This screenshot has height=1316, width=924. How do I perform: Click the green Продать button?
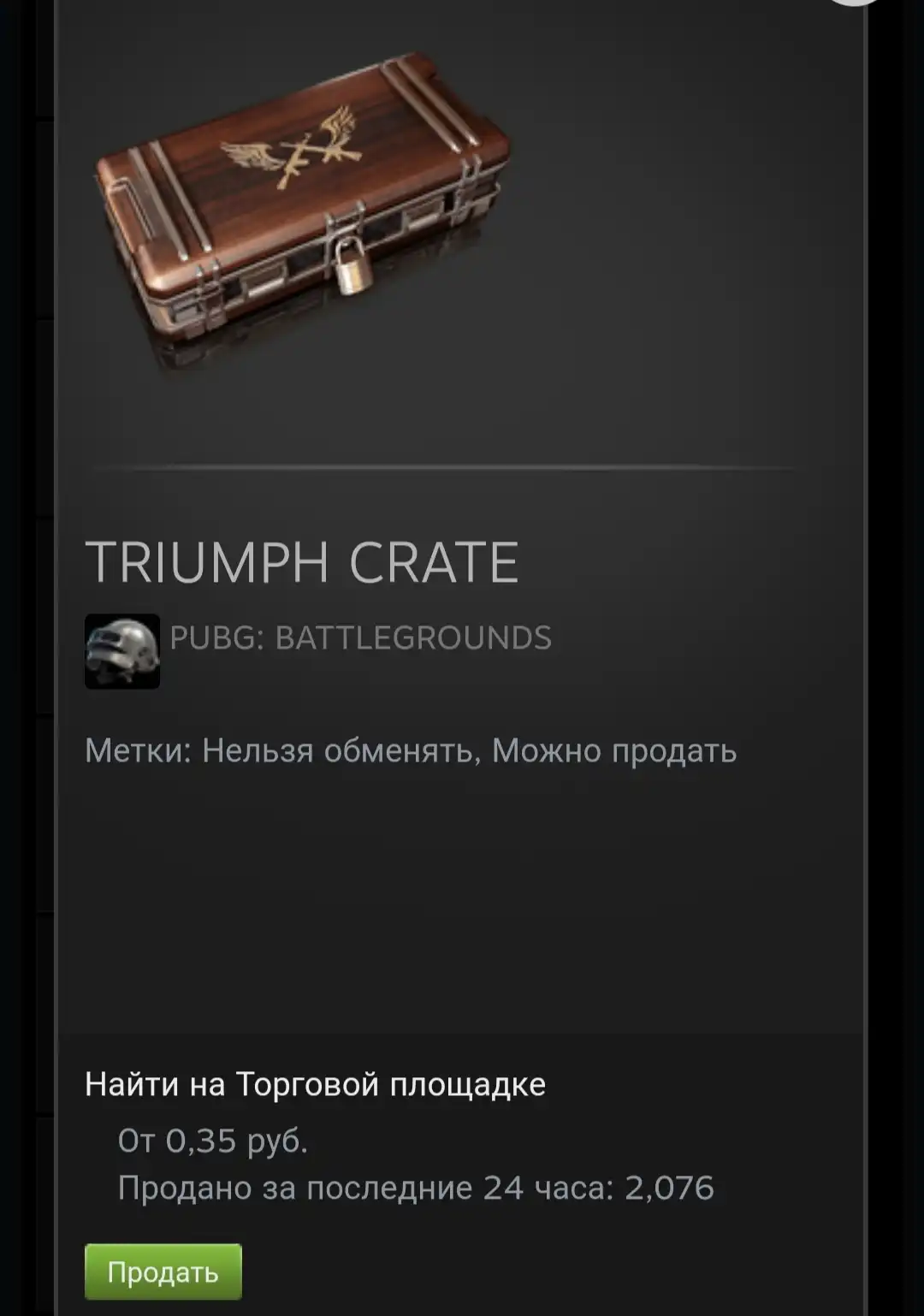[163, 1272]
